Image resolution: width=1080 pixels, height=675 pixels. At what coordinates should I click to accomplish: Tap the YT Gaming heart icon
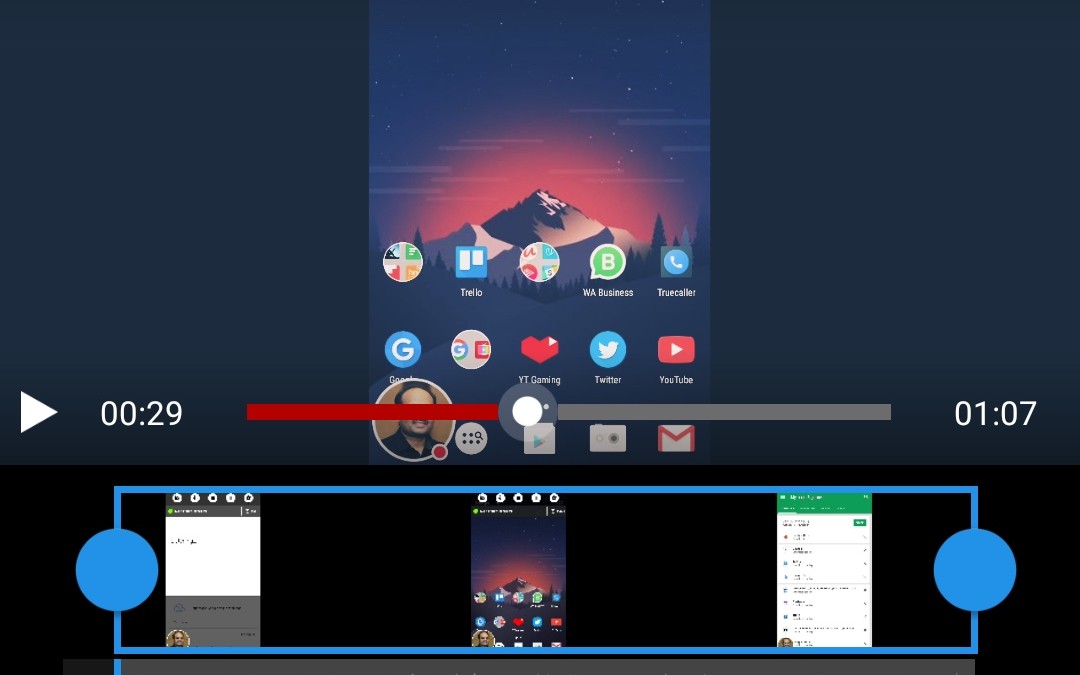(x=539, y=350)
